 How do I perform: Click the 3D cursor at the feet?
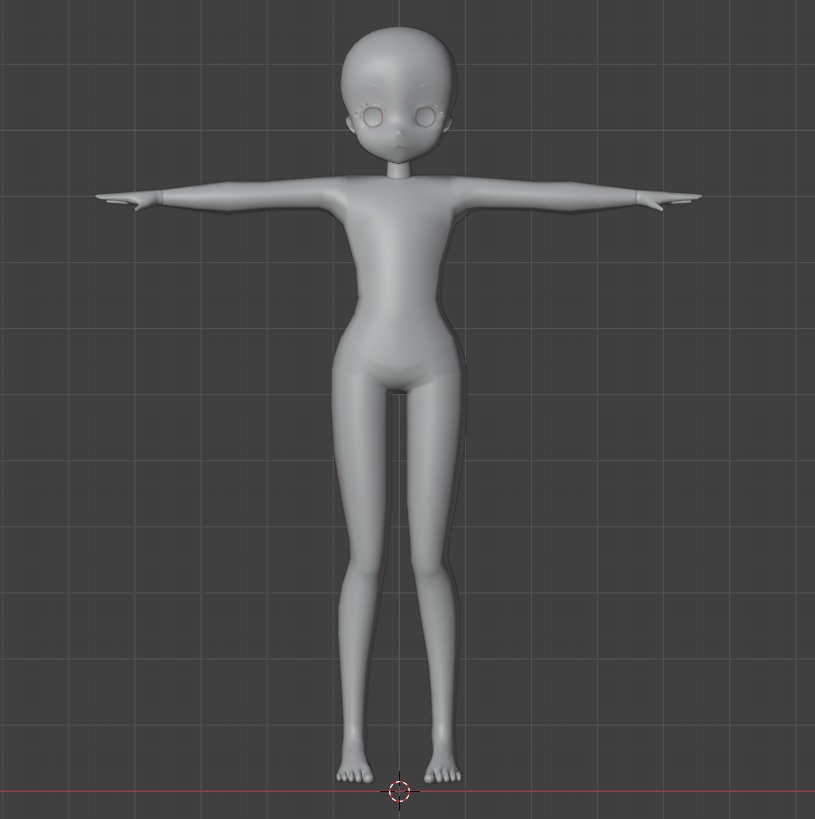tap(400, 790)
